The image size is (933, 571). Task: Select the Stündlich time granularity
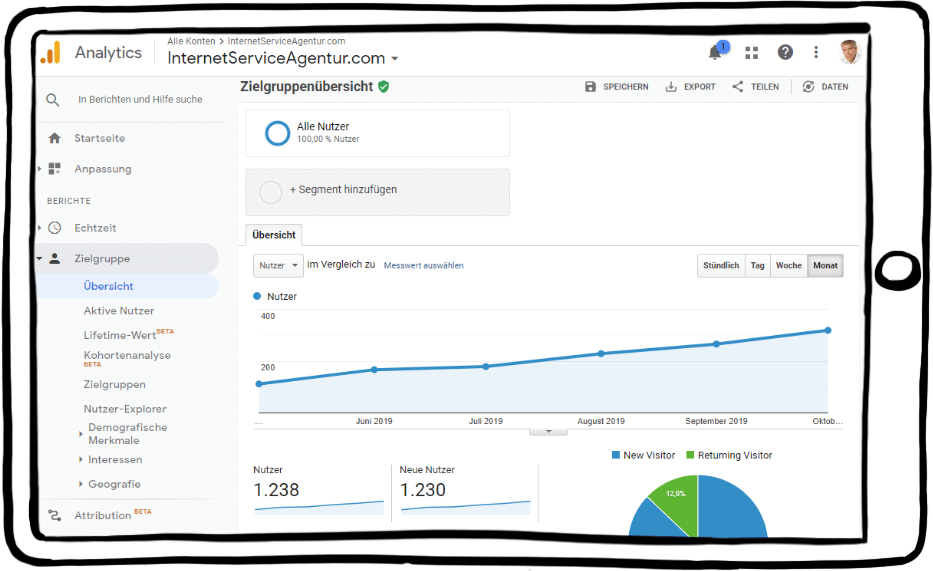[721, 265]
